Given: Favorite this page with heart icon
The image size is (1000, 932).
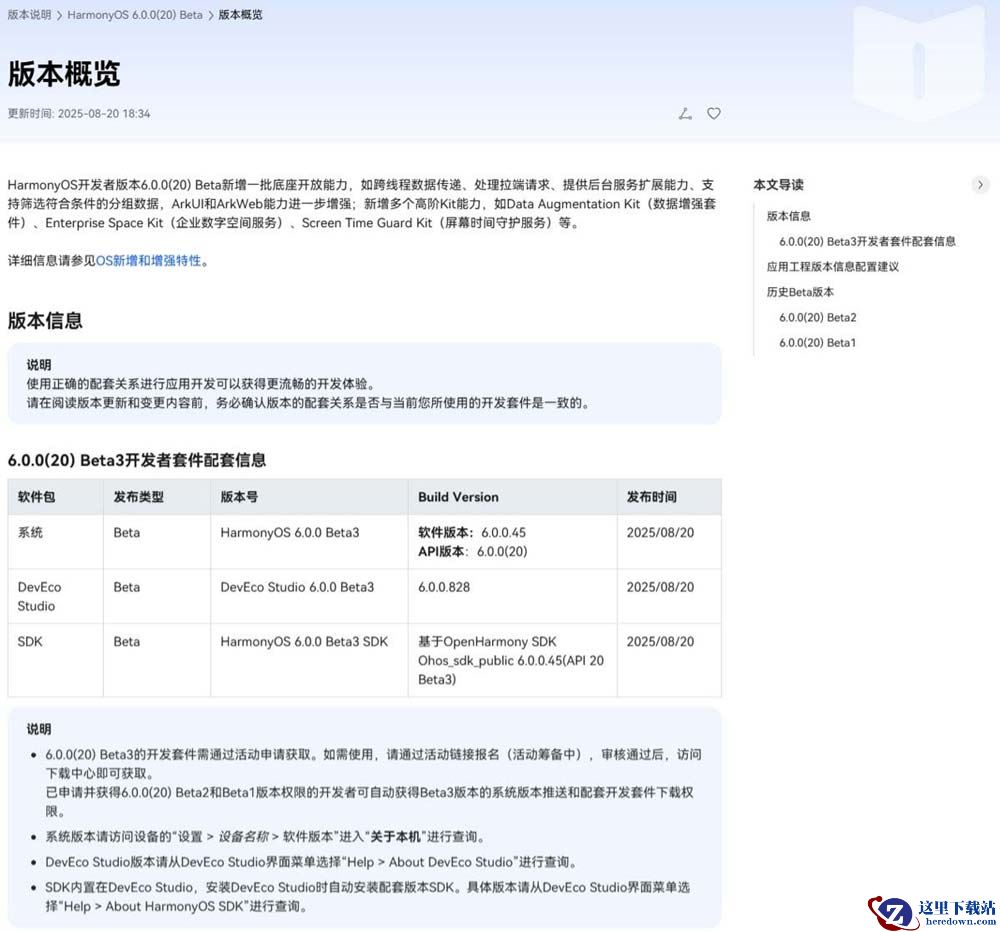Looking at the screenshot, I should point(714,114).
